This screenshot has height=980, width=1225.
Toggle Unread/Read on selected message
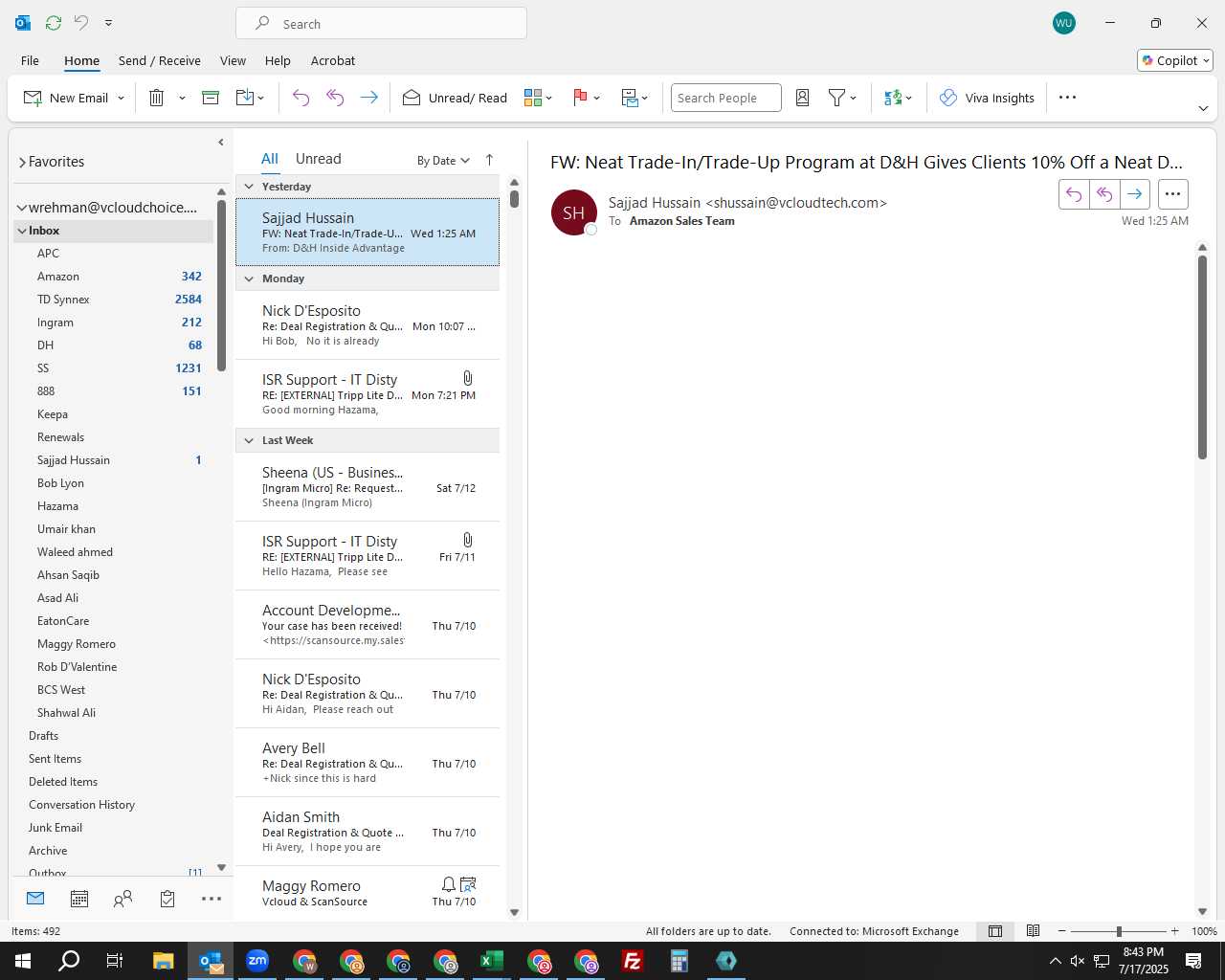[455, 98]
